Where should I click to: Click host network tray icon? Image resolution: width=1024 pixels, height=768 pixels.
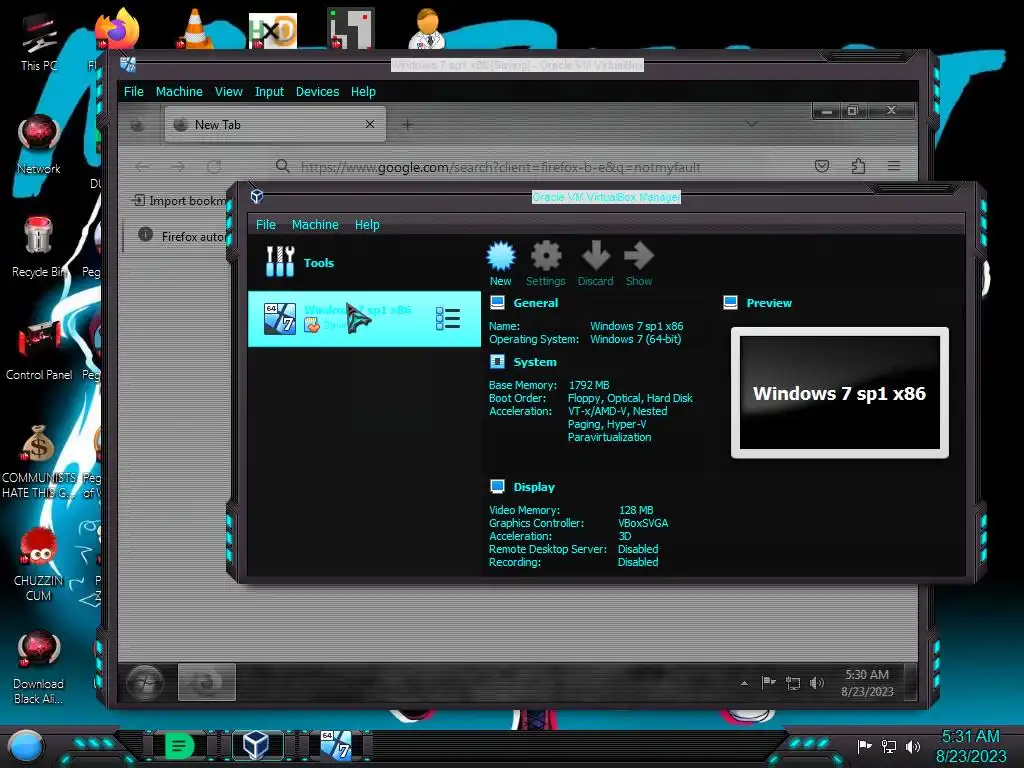tap(889, 746)
